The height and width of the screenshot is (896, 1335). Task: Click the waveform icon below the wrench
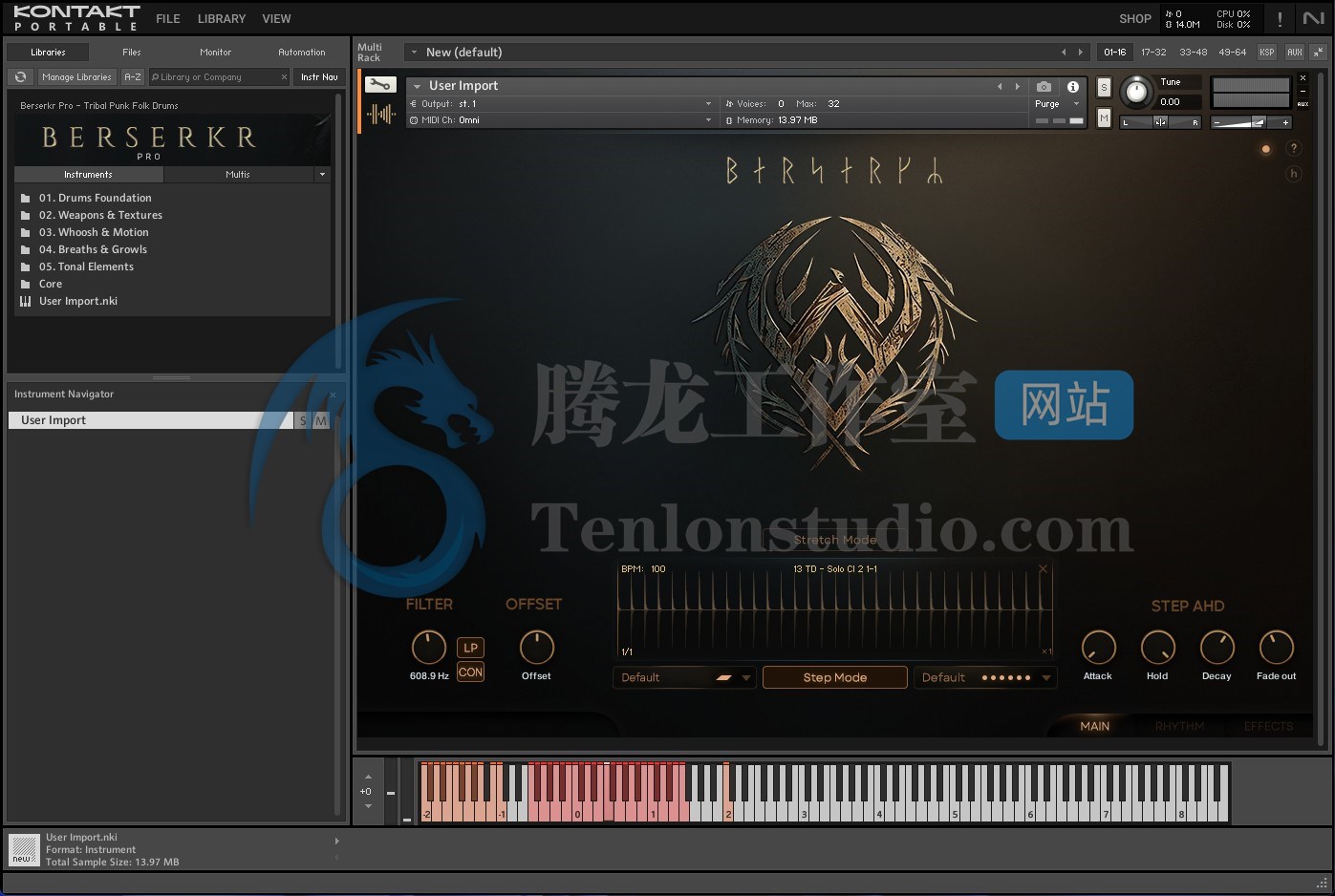pyautogui.click(x=380, y=115)
